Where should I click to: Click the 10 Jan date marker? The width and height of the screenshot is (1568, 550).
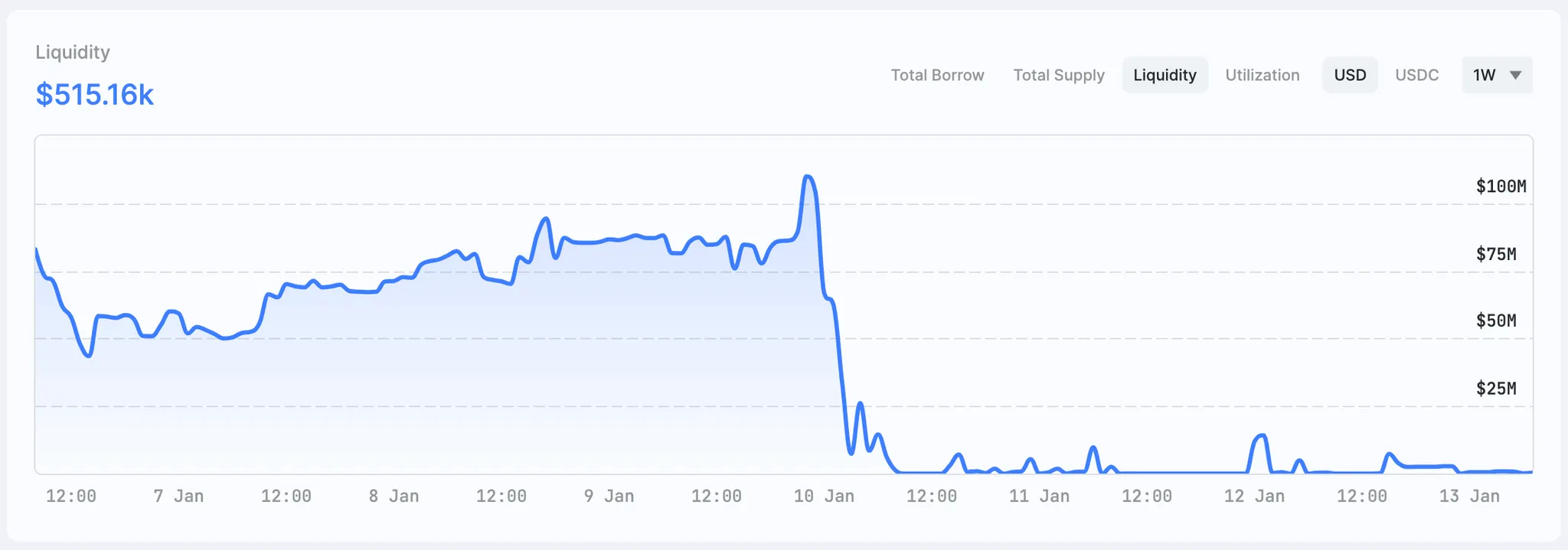click(824, 496)
